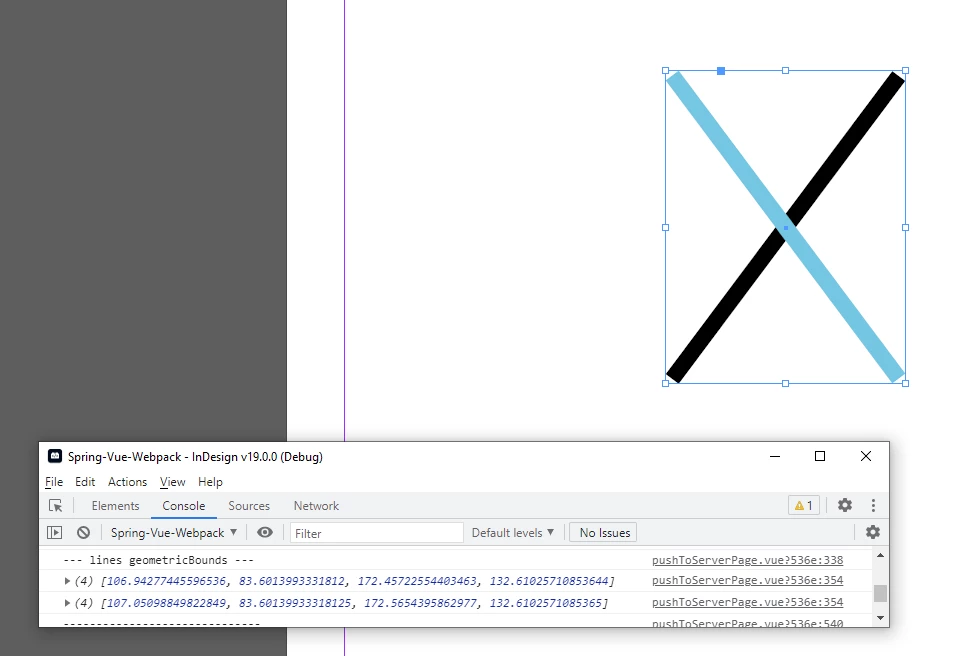The height and width of the screenshot is (656, 972).
Task: Click the '--- lines geometricBounds ---' log text
Action: (158, 560)
